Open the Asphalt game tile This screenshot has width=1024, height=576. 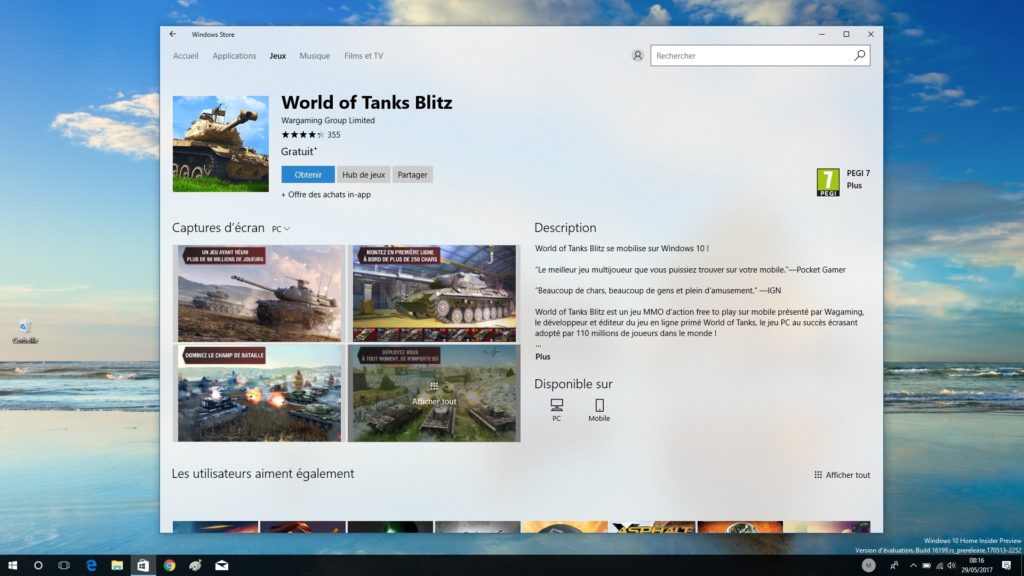coord(652,527)
